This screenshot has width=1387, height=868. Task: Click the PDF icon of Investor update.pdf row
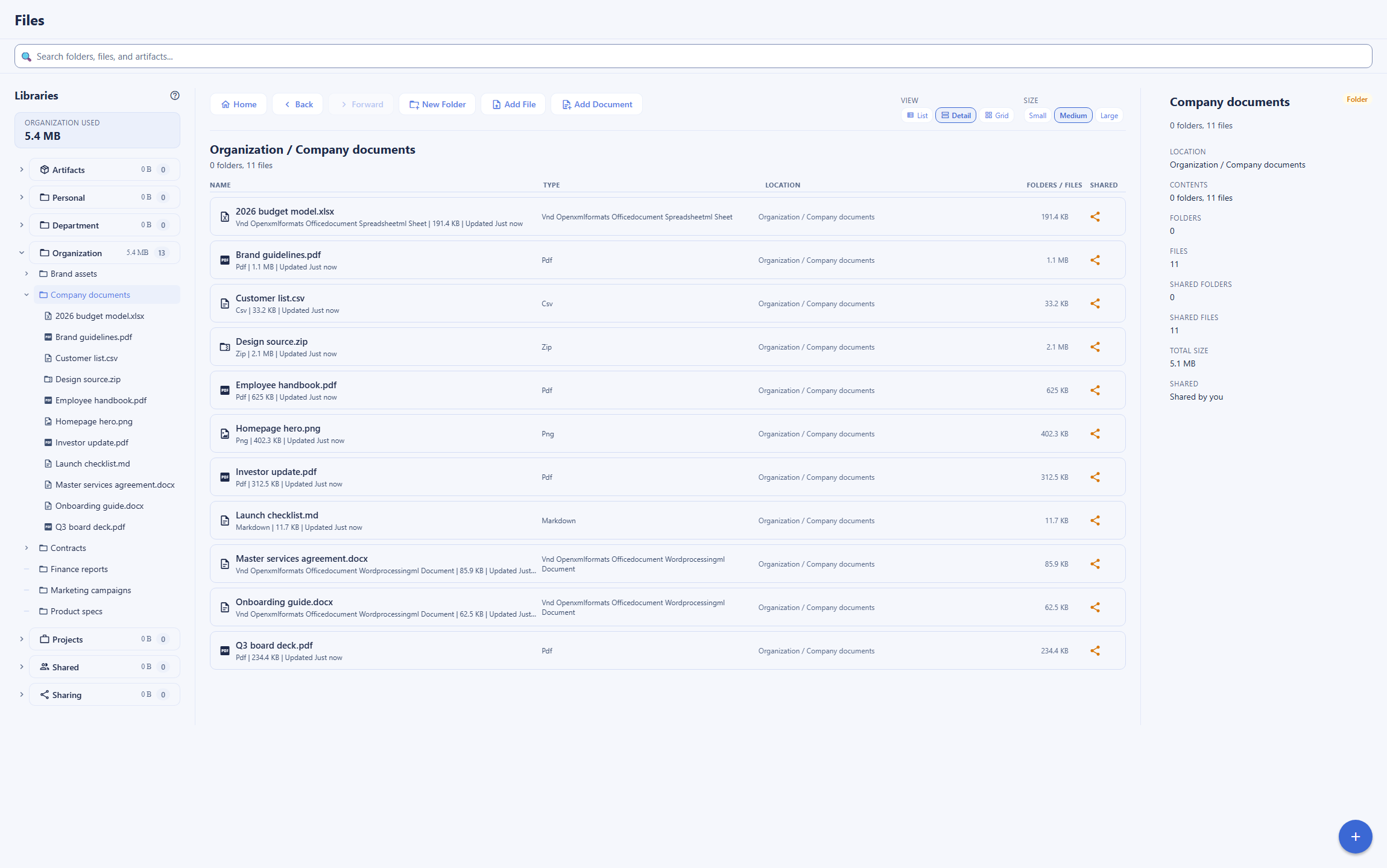(225, 477)
